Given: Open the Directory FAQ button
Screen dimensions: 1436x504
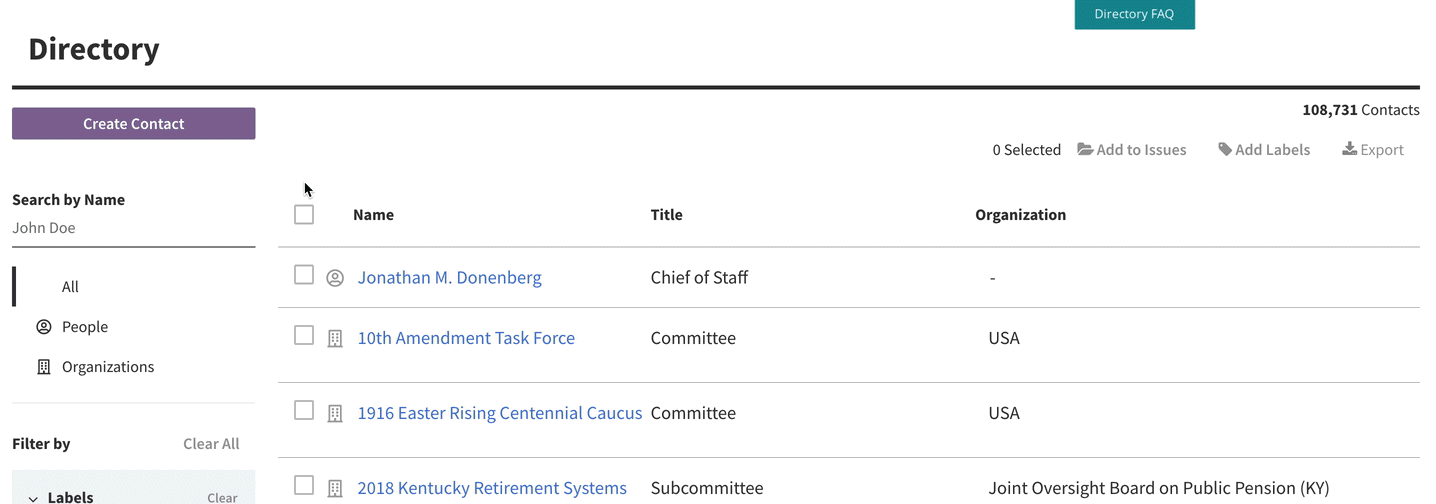Looking at the screenshot, I should pyautogui.click(x=1134, y=14).
